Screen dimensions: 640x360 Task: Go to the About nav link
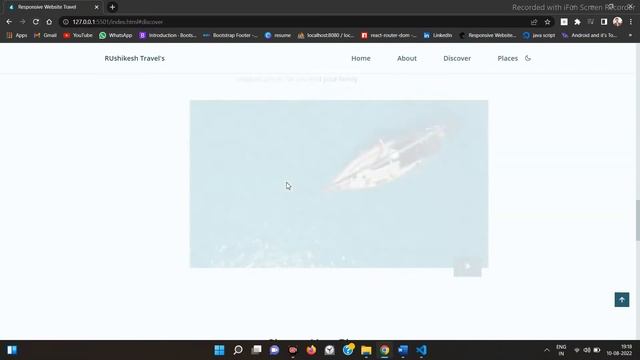pos(407,58)
